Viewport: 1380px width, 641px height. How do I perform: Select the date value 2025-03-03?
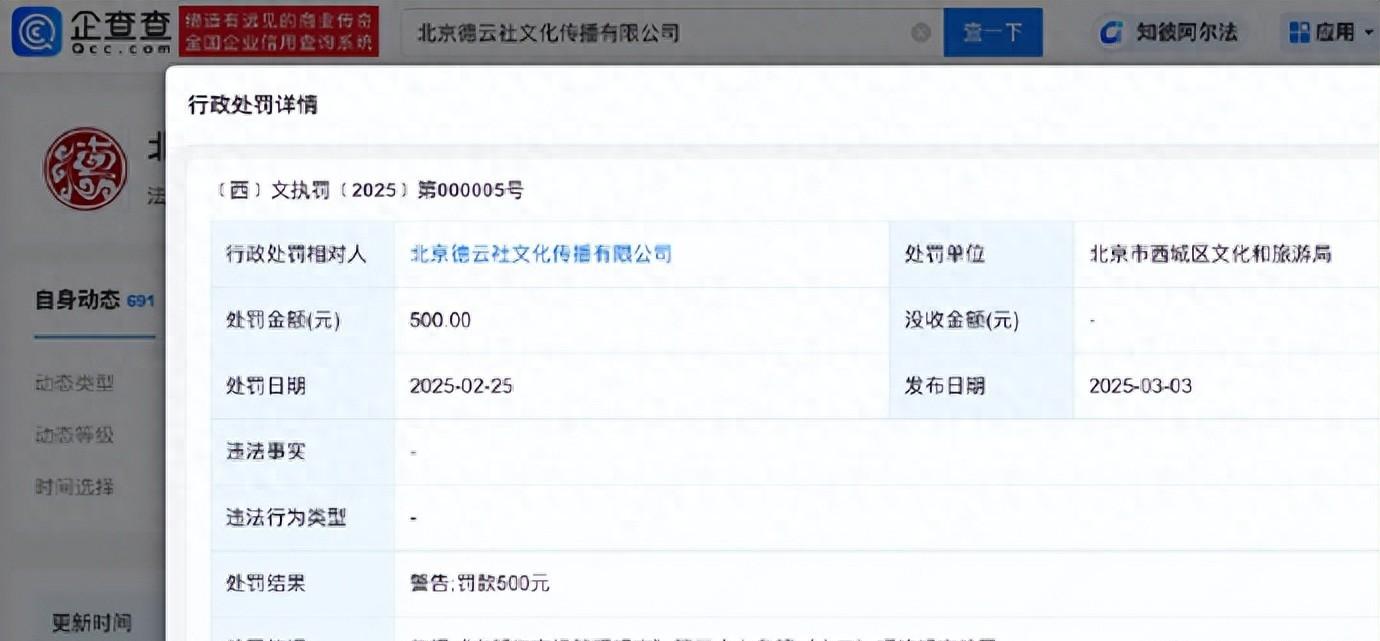click(x=1140, y=386)
